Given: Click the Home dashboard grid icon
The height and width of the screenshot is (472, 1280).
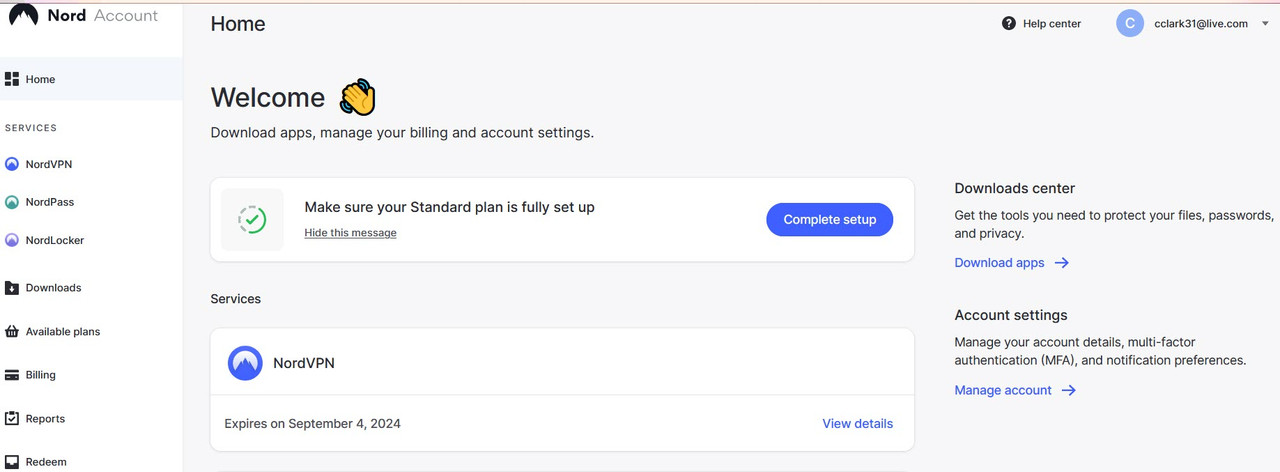Looking at the screenshot, I should (x=12, y=79).
